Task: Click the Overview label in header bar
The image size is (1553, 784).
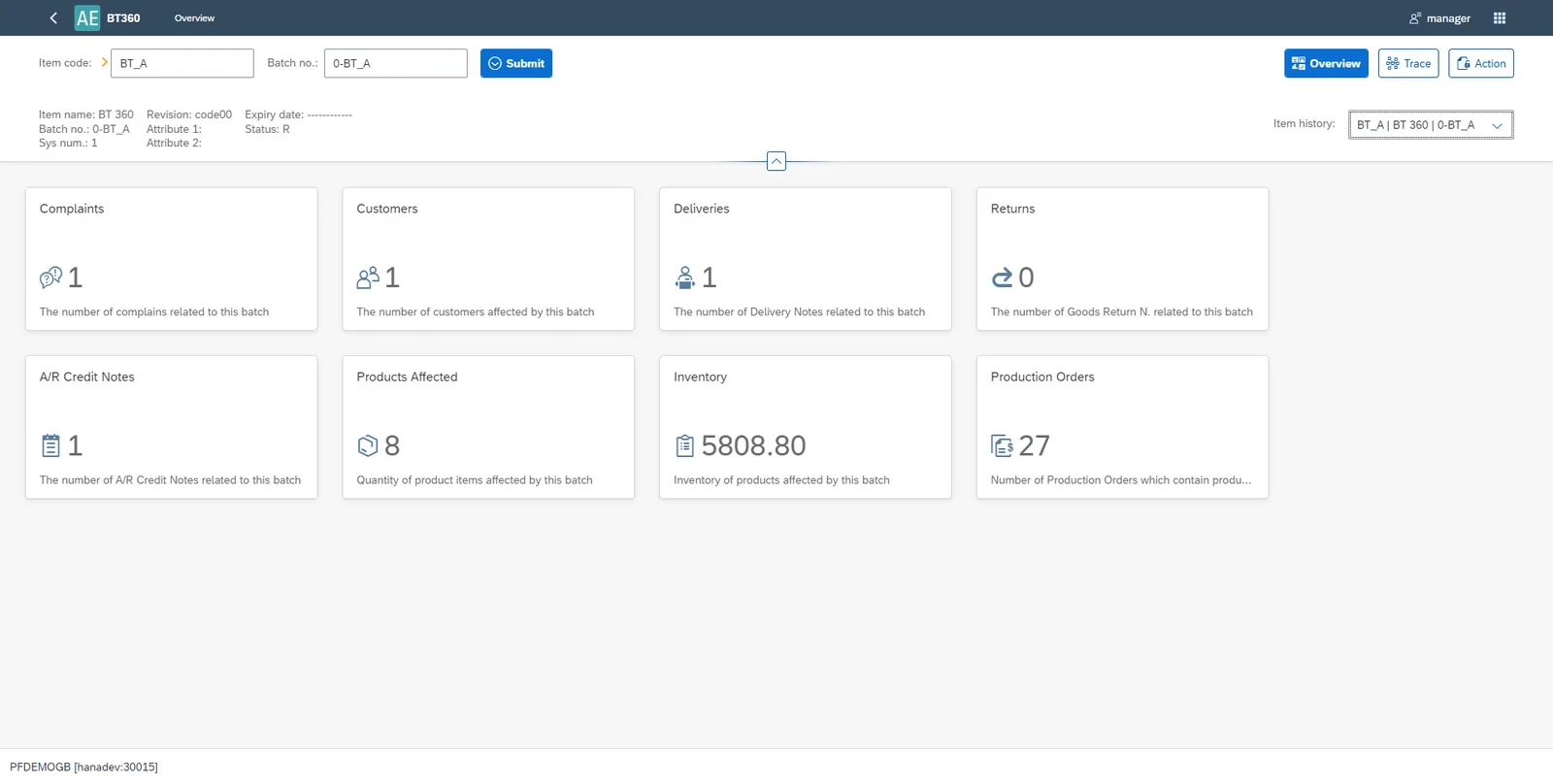Action: pyautogui.click(x=194, y=17)
